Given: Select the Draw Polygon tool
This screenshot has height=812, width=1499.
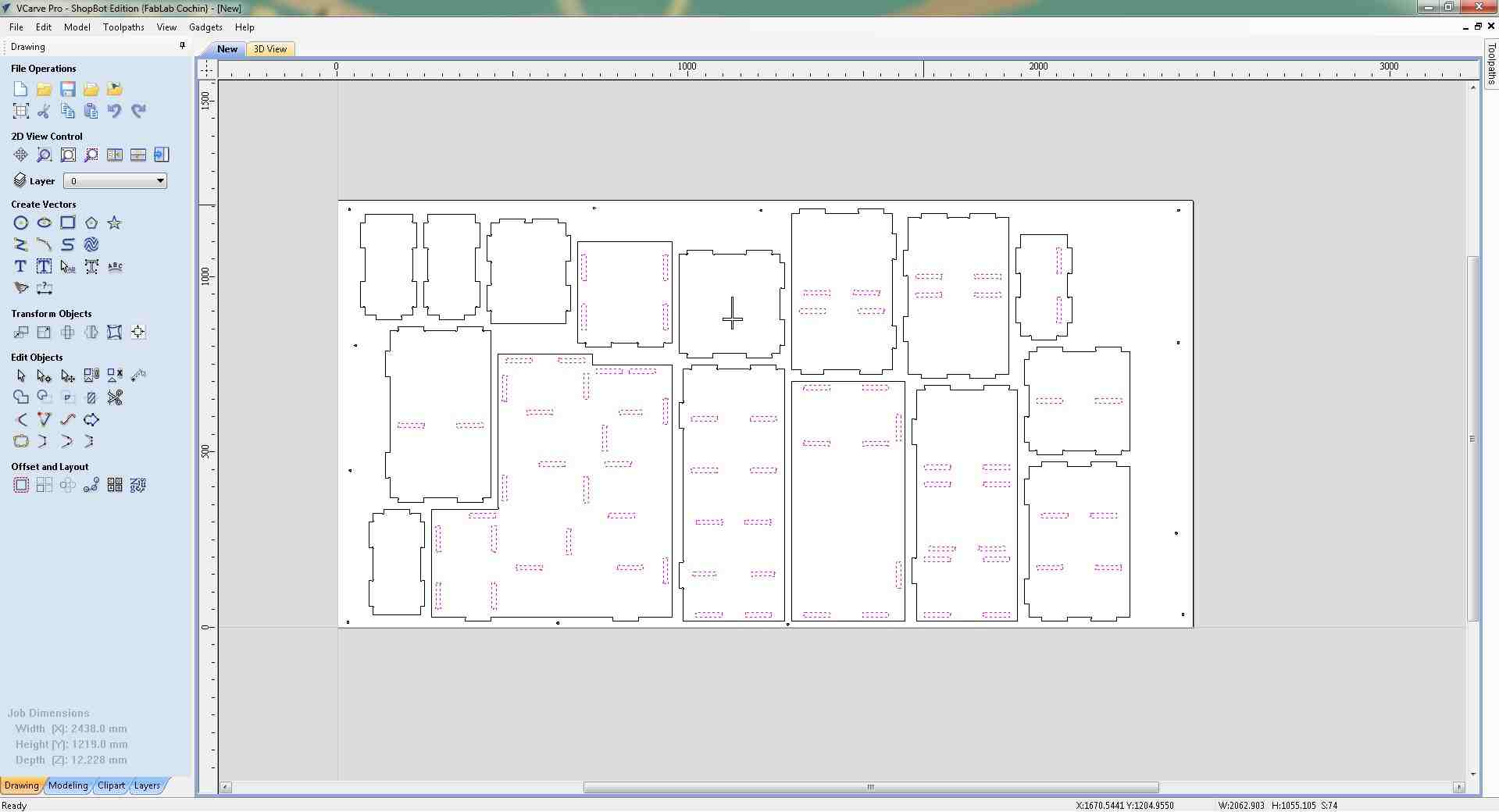Looking at the screenshot, I should click(x=91, y=223).
